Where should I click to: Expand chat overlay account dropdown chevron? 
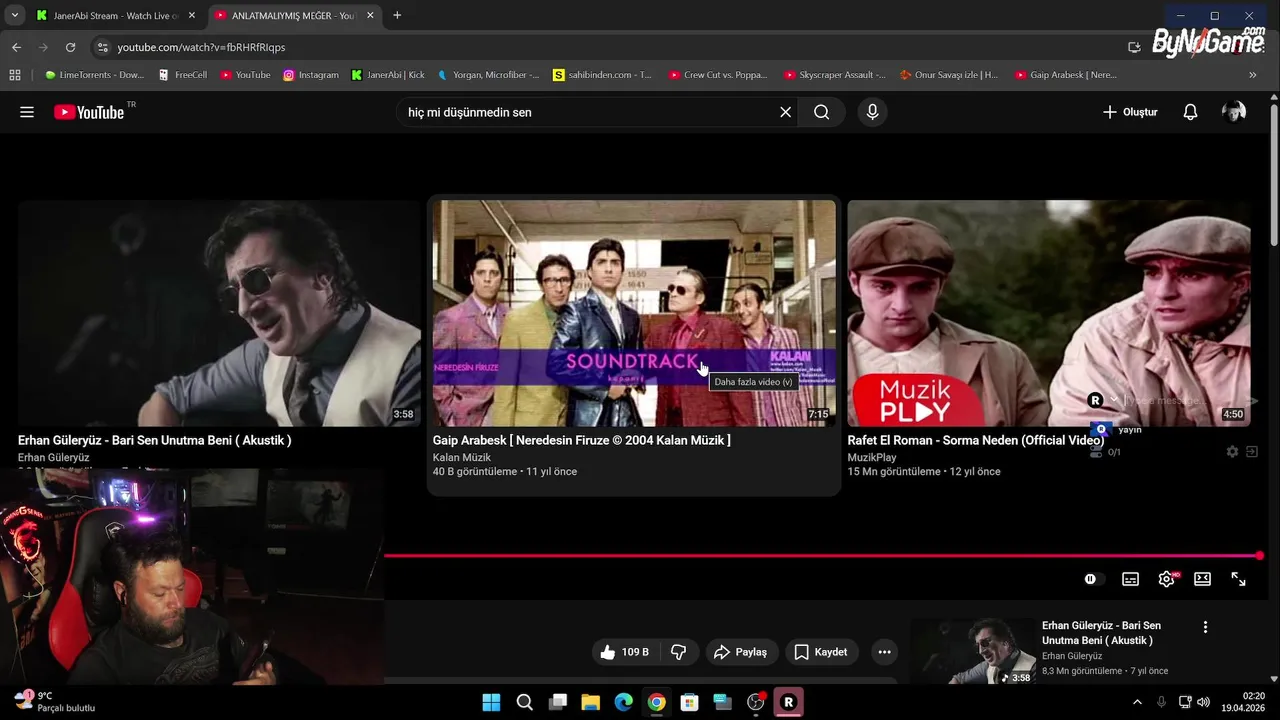pos(1114,400)
